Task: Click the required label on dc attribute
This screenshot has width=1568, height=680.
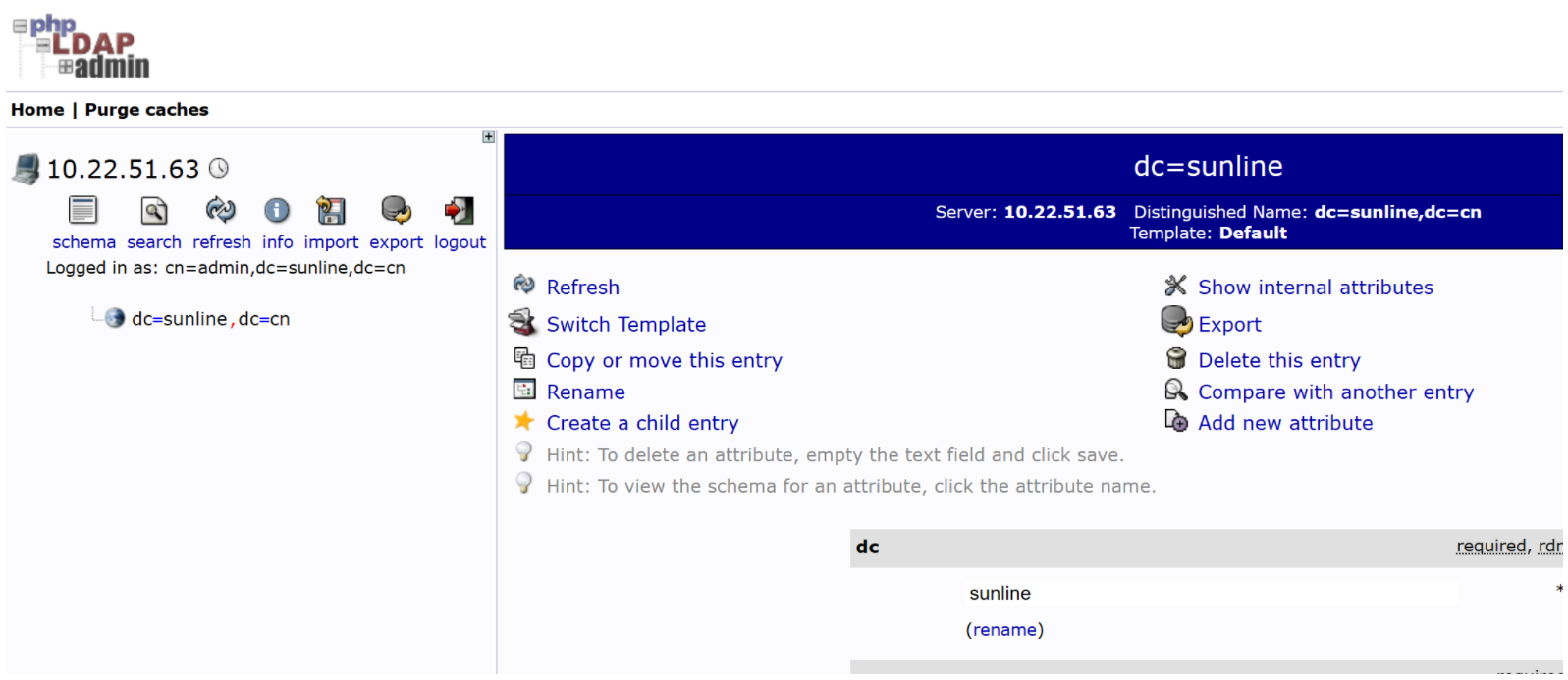Action: (1491, 547)
